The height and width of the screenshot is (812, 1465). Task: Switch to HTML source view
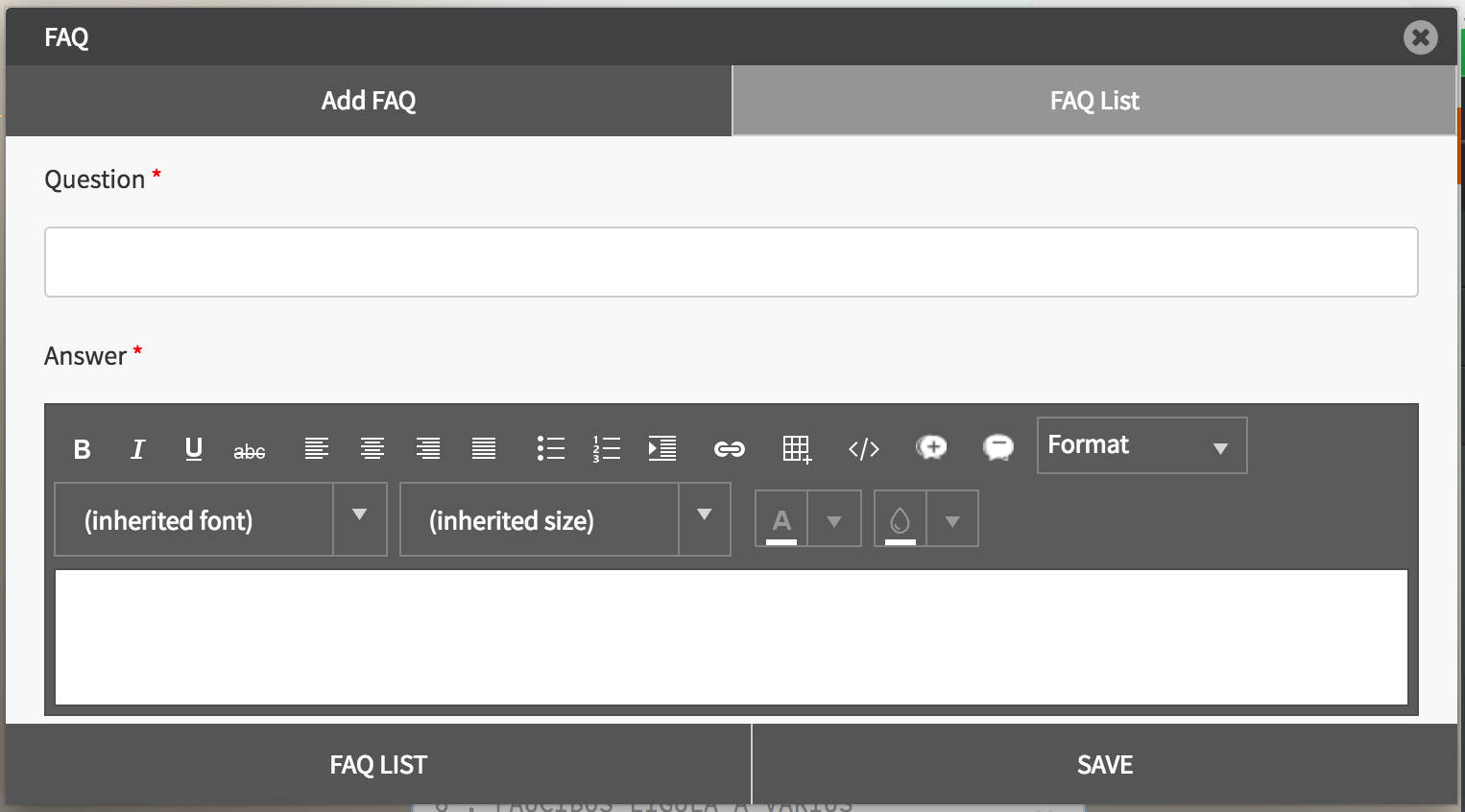863,449
